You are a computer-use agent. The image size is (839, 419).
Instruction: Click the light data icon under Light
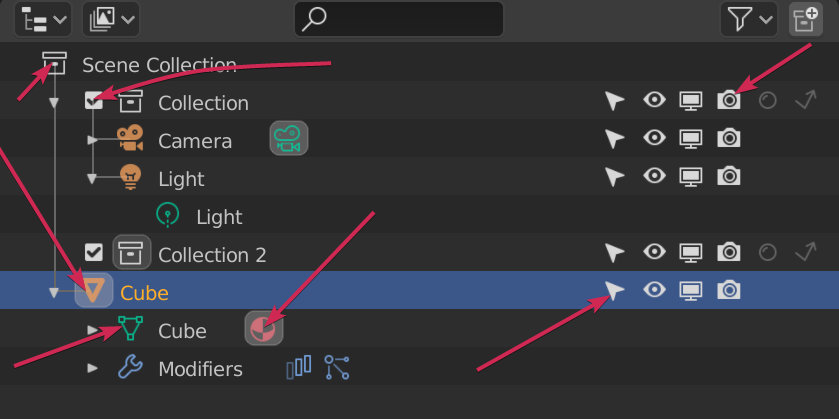[168, 214]
